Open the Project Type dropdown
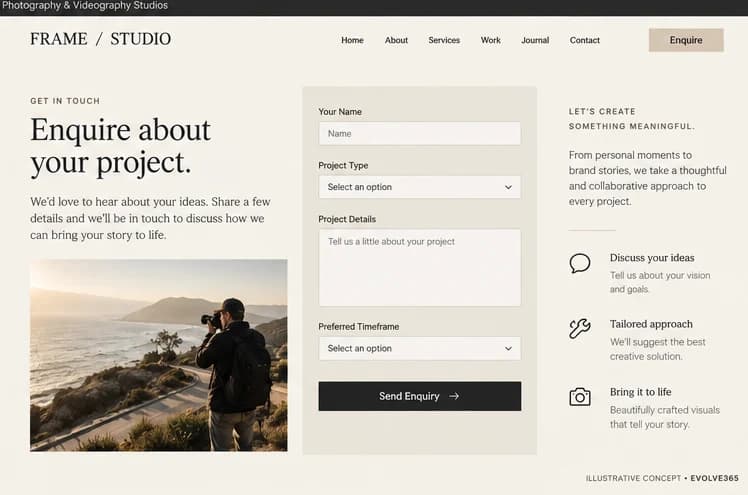748x495 pixels. (x=420, y=187)
